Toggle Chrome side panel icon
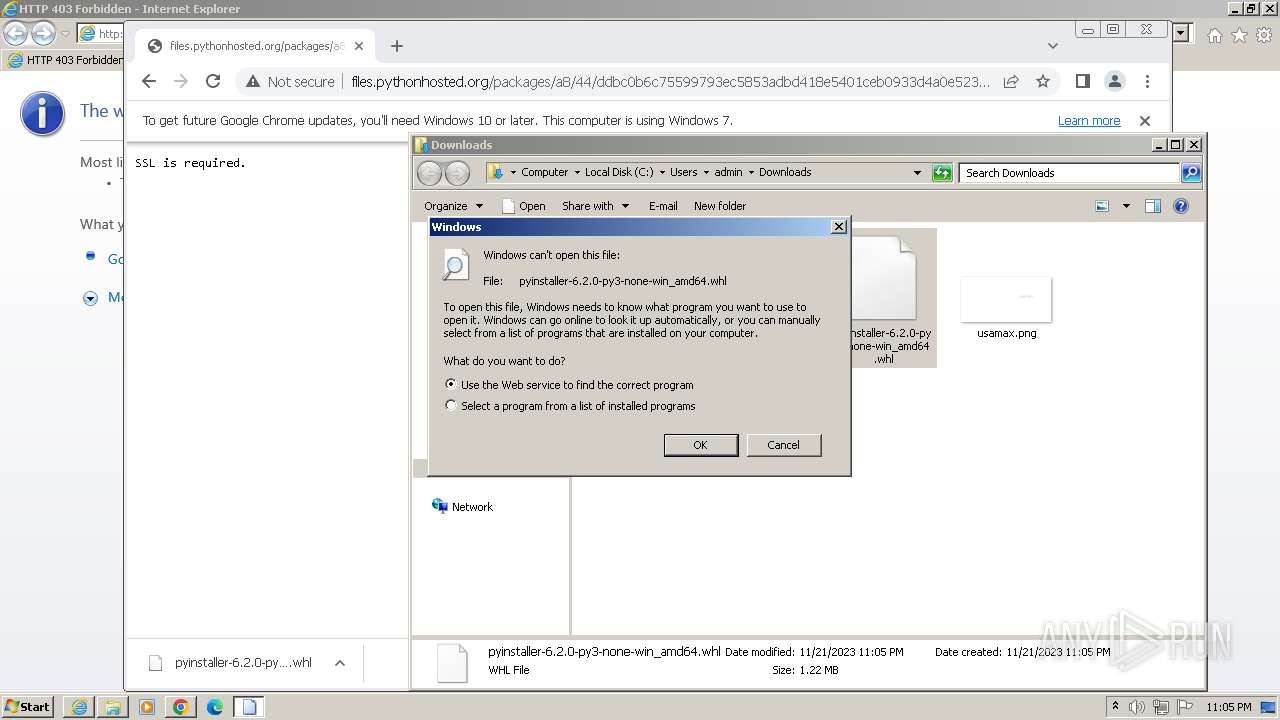 (x=1083, y=81)
